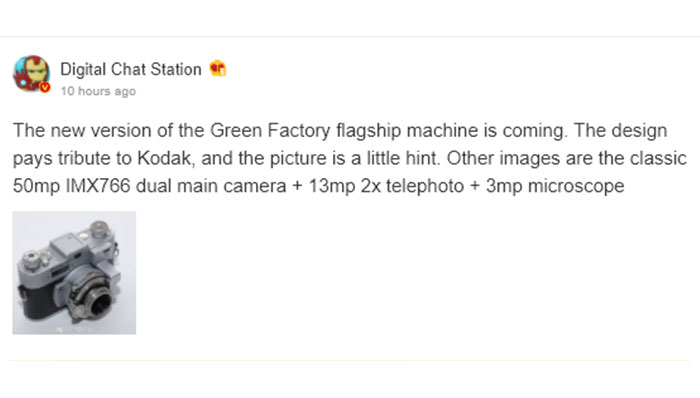700x398 pixels.
Task: Click 'picture is a little hint' phrase
Action: pyautogui.click(x=355, y=159)
